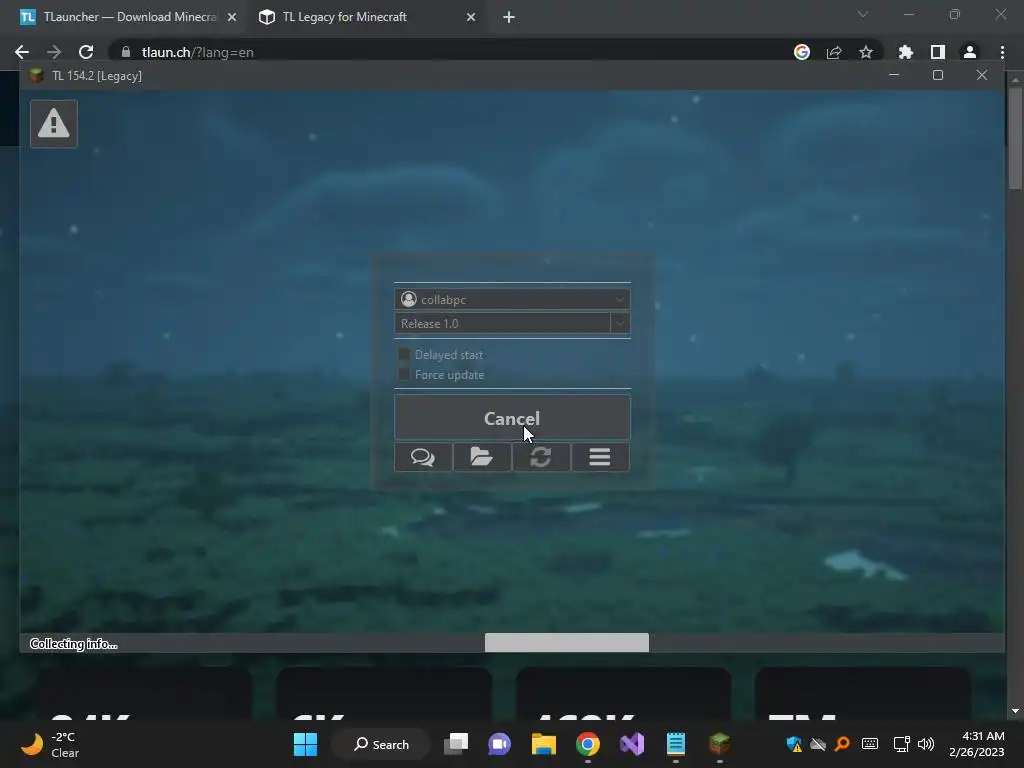Open the speech bubbles support button

[423, 457]
